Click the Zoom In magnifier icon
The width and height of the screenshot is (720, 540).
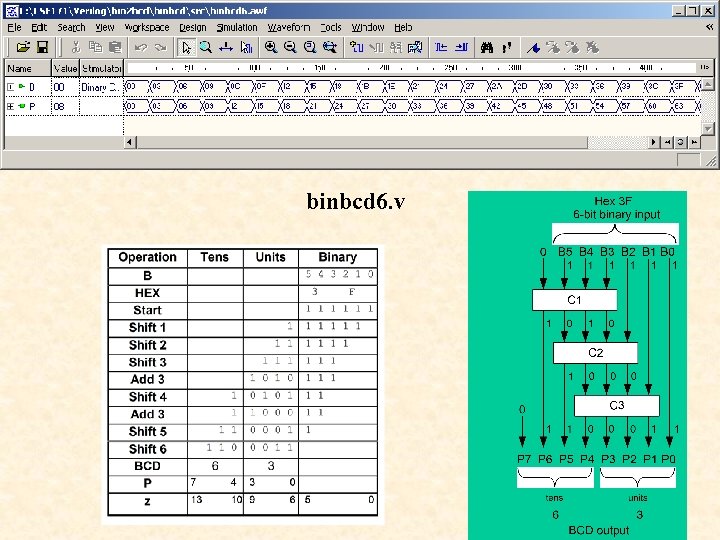click(x=271, y=47)
